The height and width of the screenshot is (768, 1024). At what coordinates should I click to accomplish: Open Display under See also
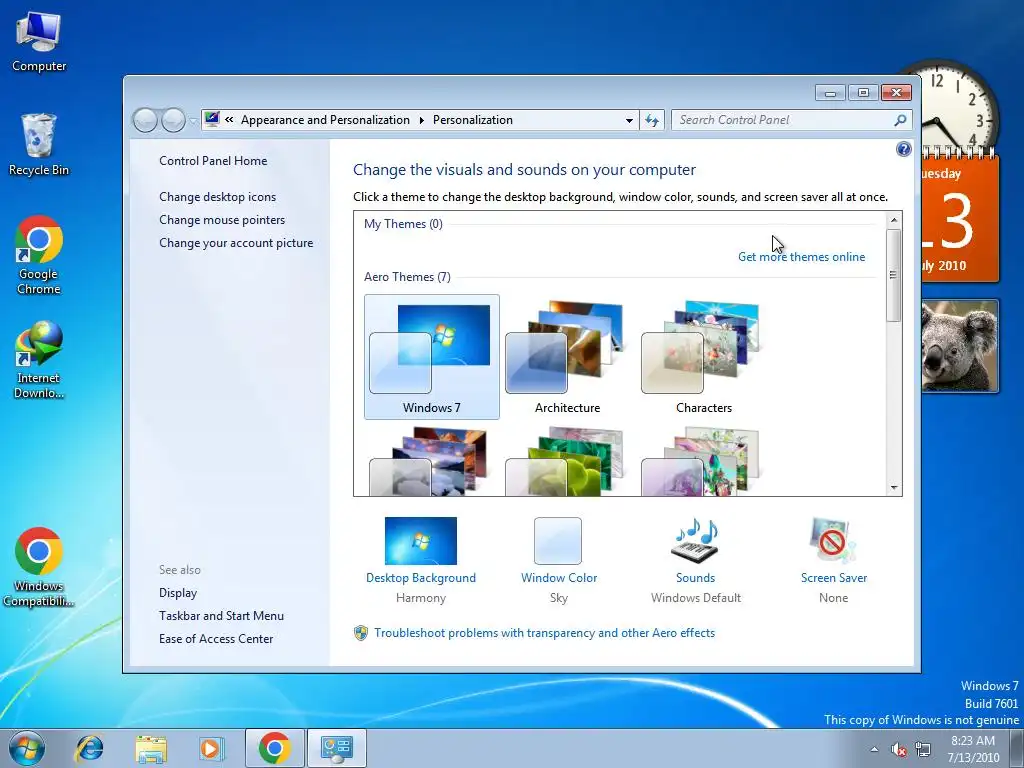[x=178, y=593]
